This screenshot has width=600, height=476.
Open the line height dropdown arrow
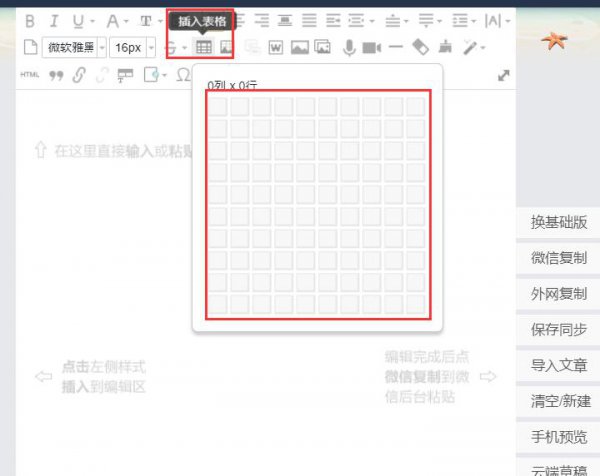click(474, 21)
